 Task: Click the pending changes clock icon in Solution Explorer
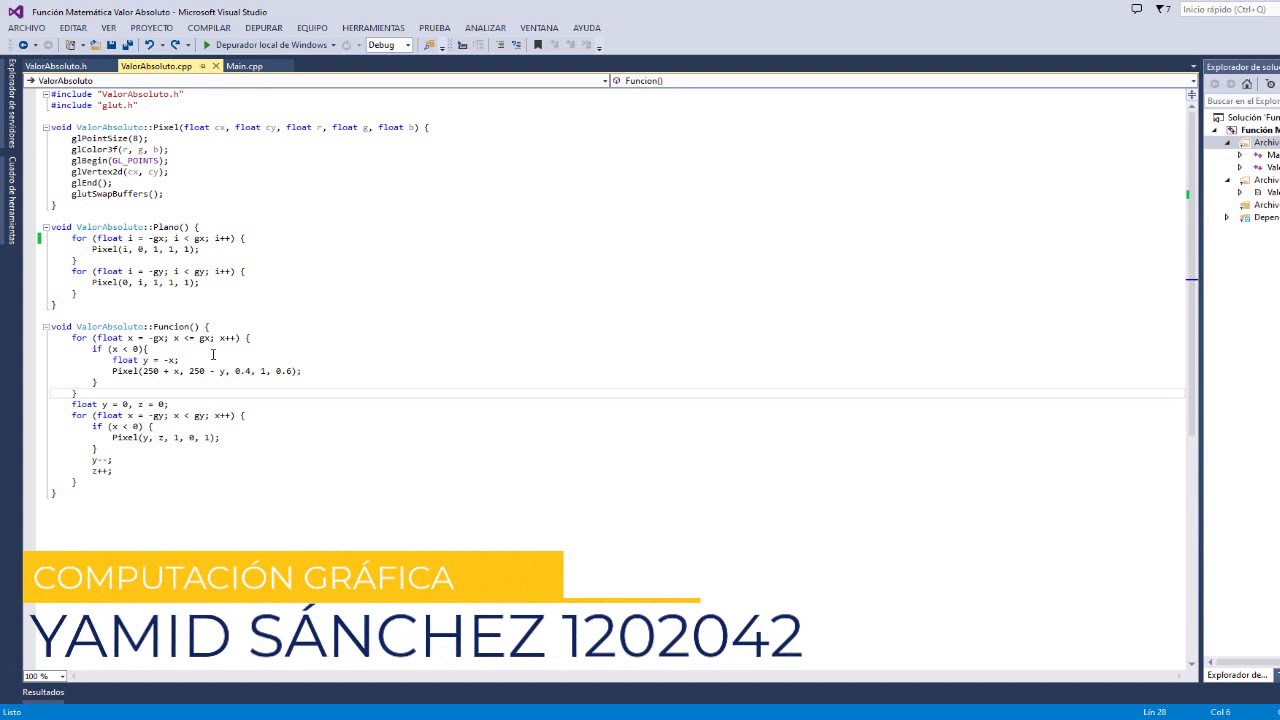[x=1270, y=84]
